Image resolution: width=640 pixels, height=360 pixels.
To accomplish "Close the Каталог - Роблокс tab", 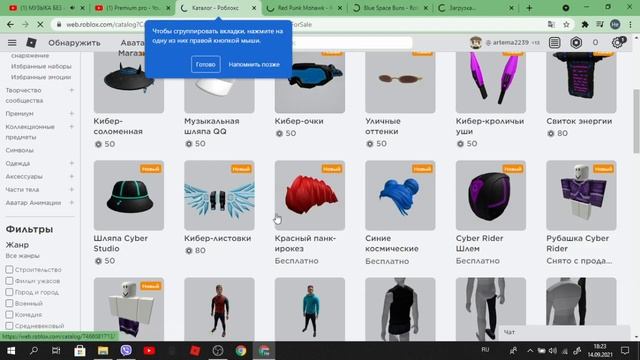I will pos(253,8).
